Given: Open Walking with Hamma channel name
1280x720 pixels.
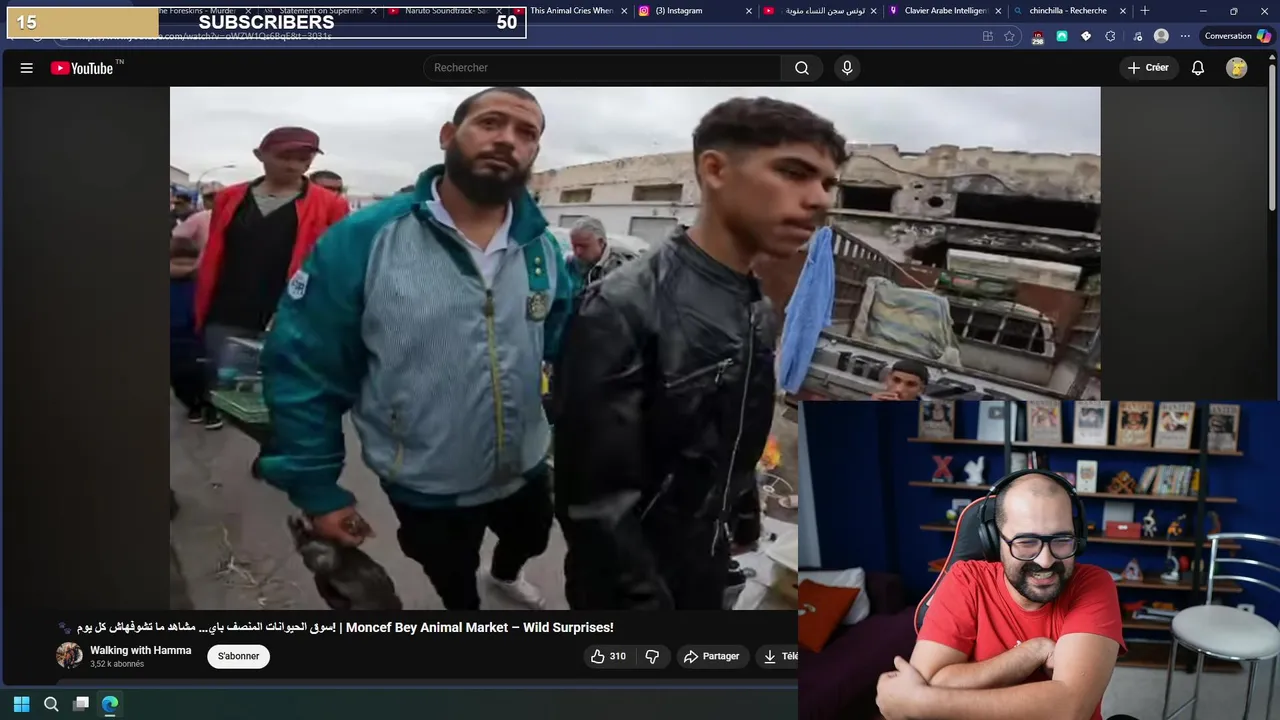Looking at the screenshot, I should point(141,650).
